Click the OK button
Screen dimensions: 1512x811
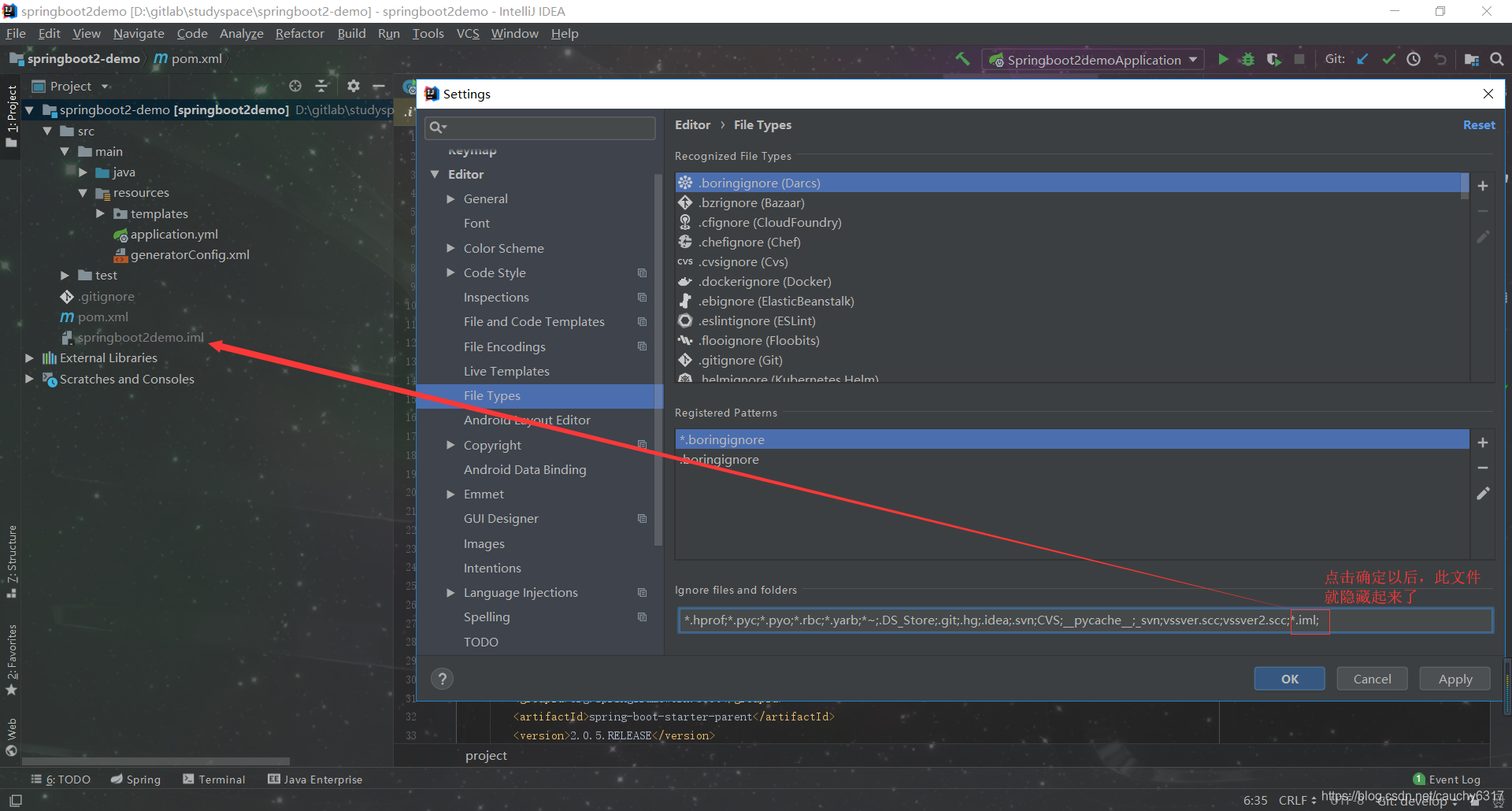click(1289, 679)
